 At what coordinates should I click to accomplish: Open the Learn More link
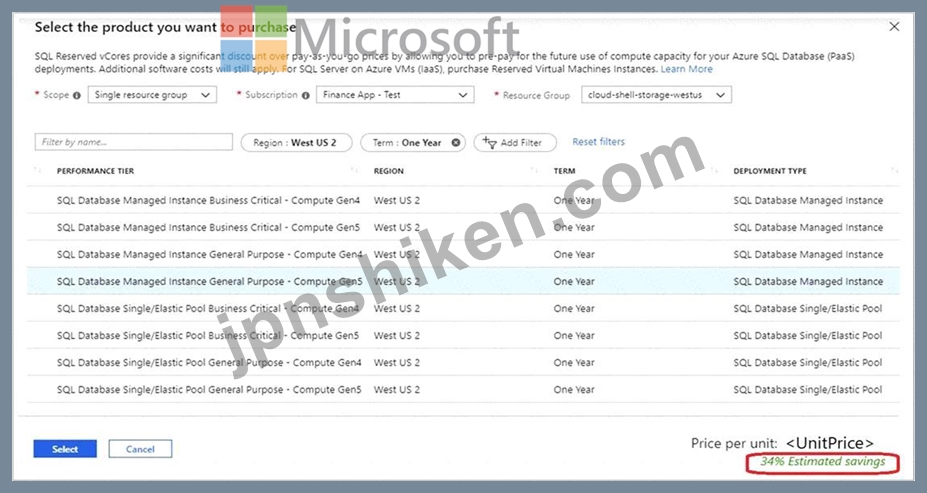(x=686, y=69)
